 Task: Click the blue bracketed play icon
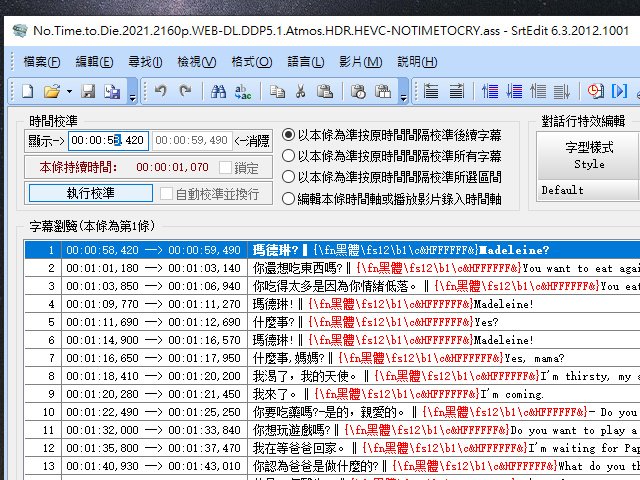coord(619,91)
